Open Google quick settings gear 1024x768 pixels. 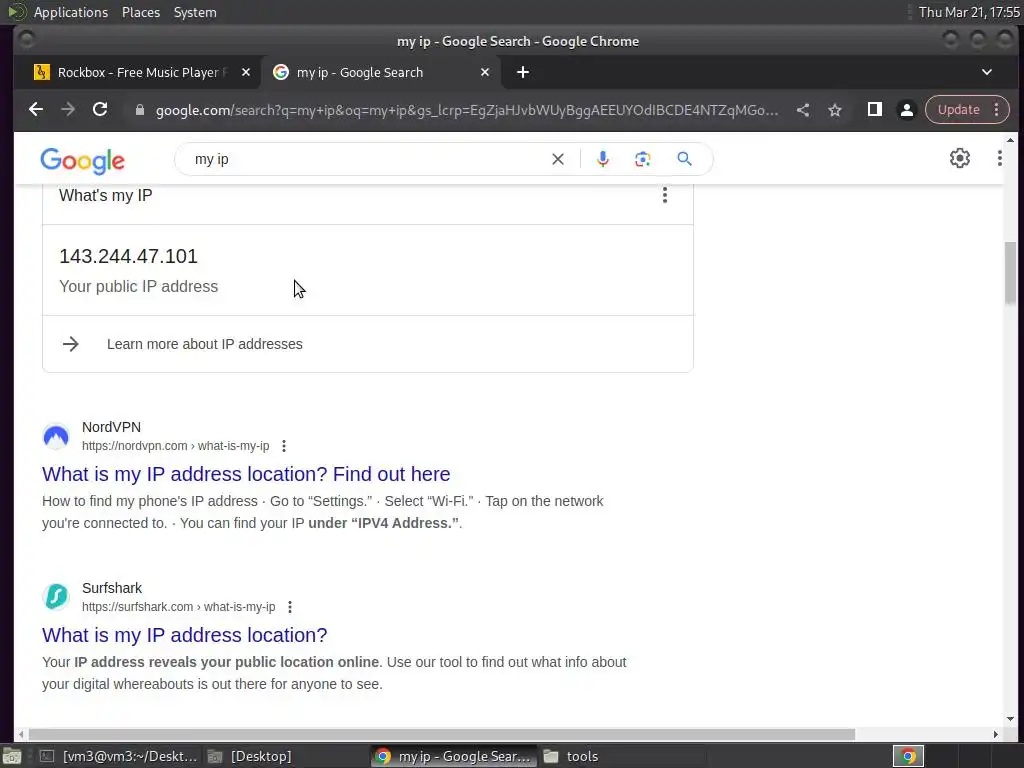959,158
